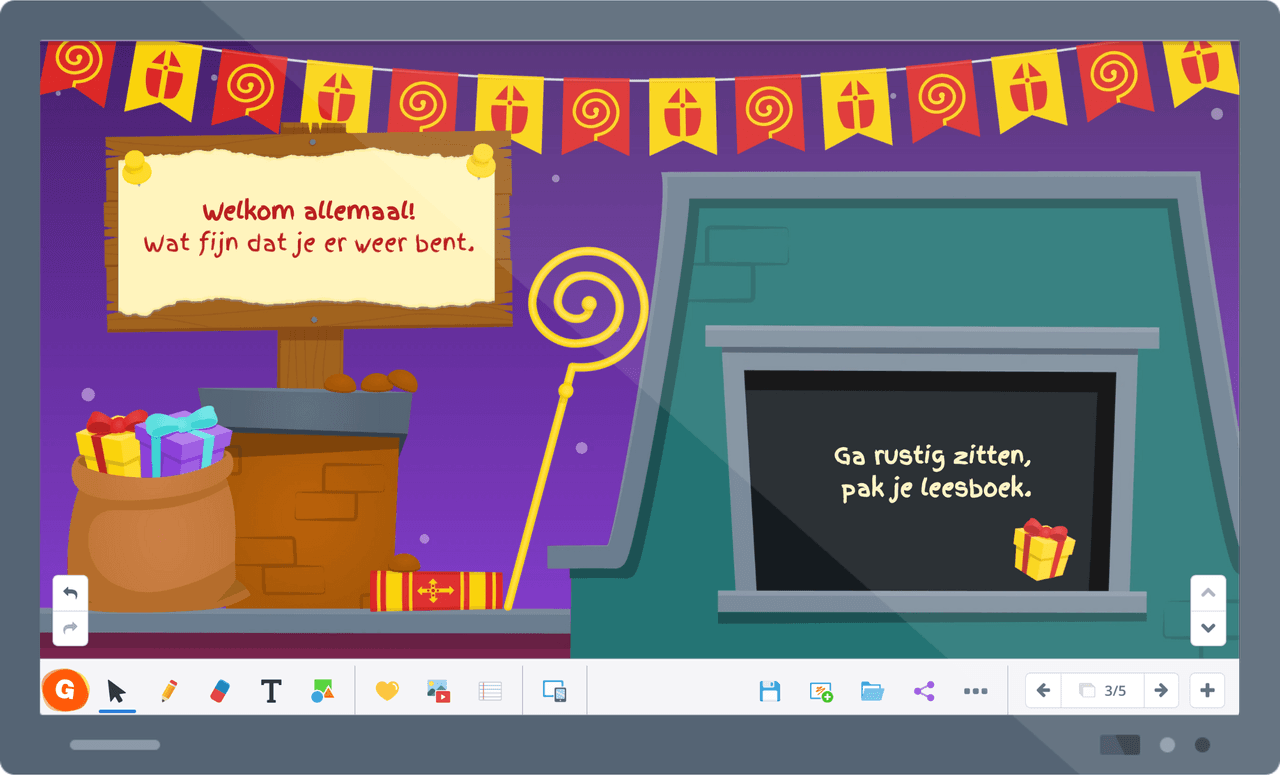Open a saved lesson from the folder
This screenshot has height=775, width=1280.
click(x=871, y=690)
